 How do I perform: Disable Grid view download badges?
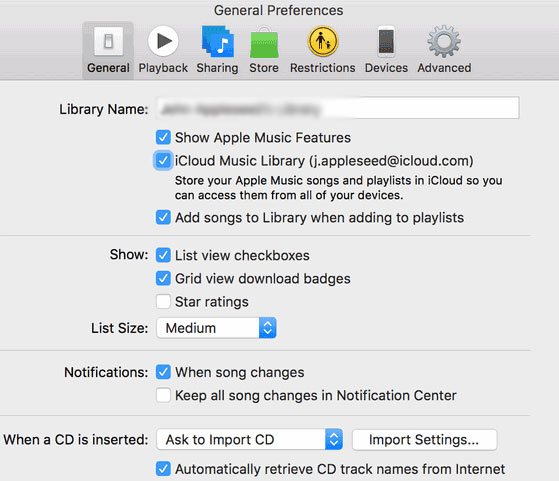tap(163, 278)
